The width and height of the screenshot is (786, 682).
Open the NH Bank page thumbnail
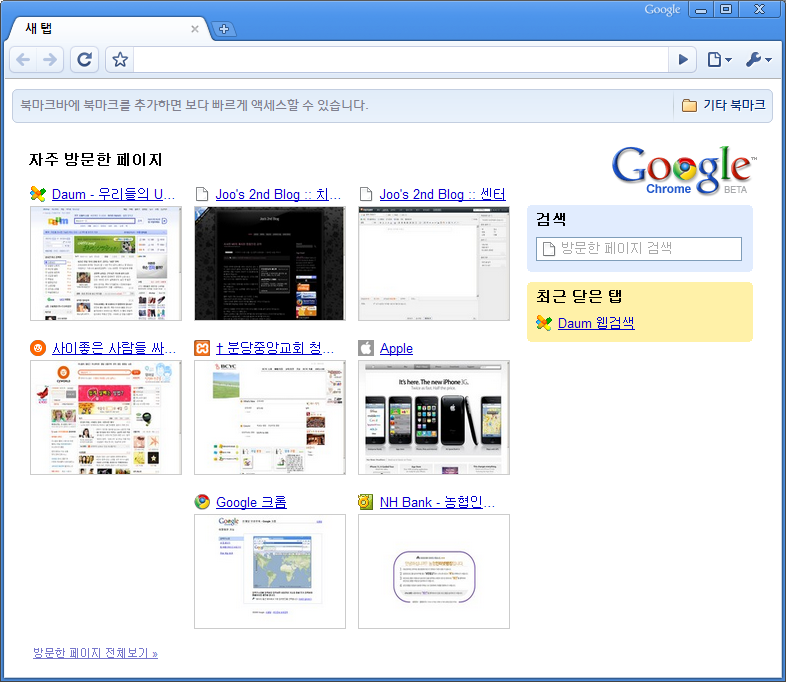point(434,571)
